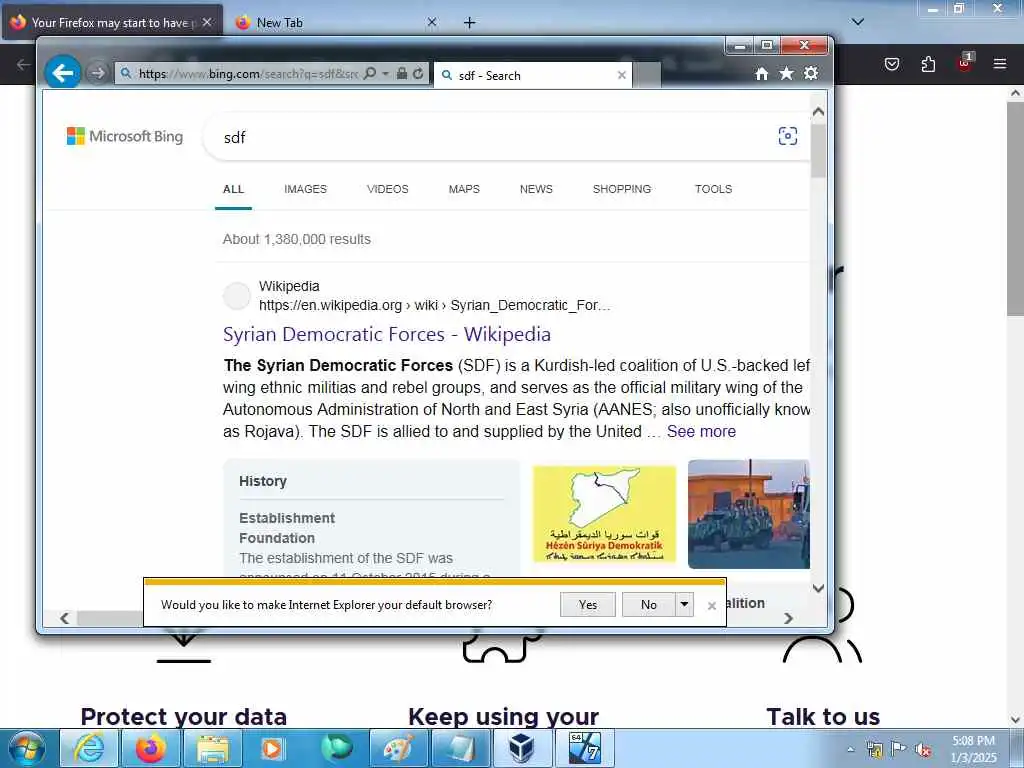Click the Microsoft Bing logo
The height and width of the screenshot is (768, 1024).
pyautogui.click(x=125, y=136)
